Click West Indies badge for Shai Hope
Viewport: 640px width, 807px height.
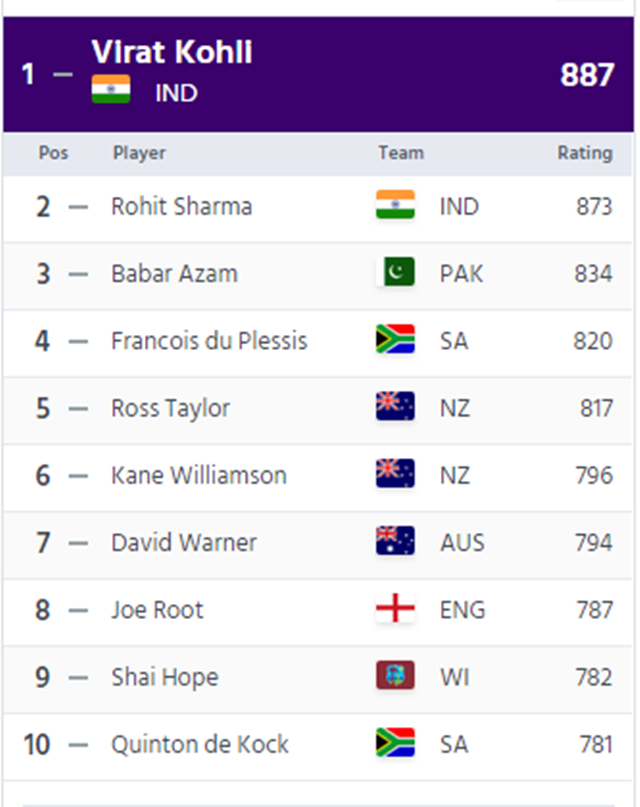395,675
